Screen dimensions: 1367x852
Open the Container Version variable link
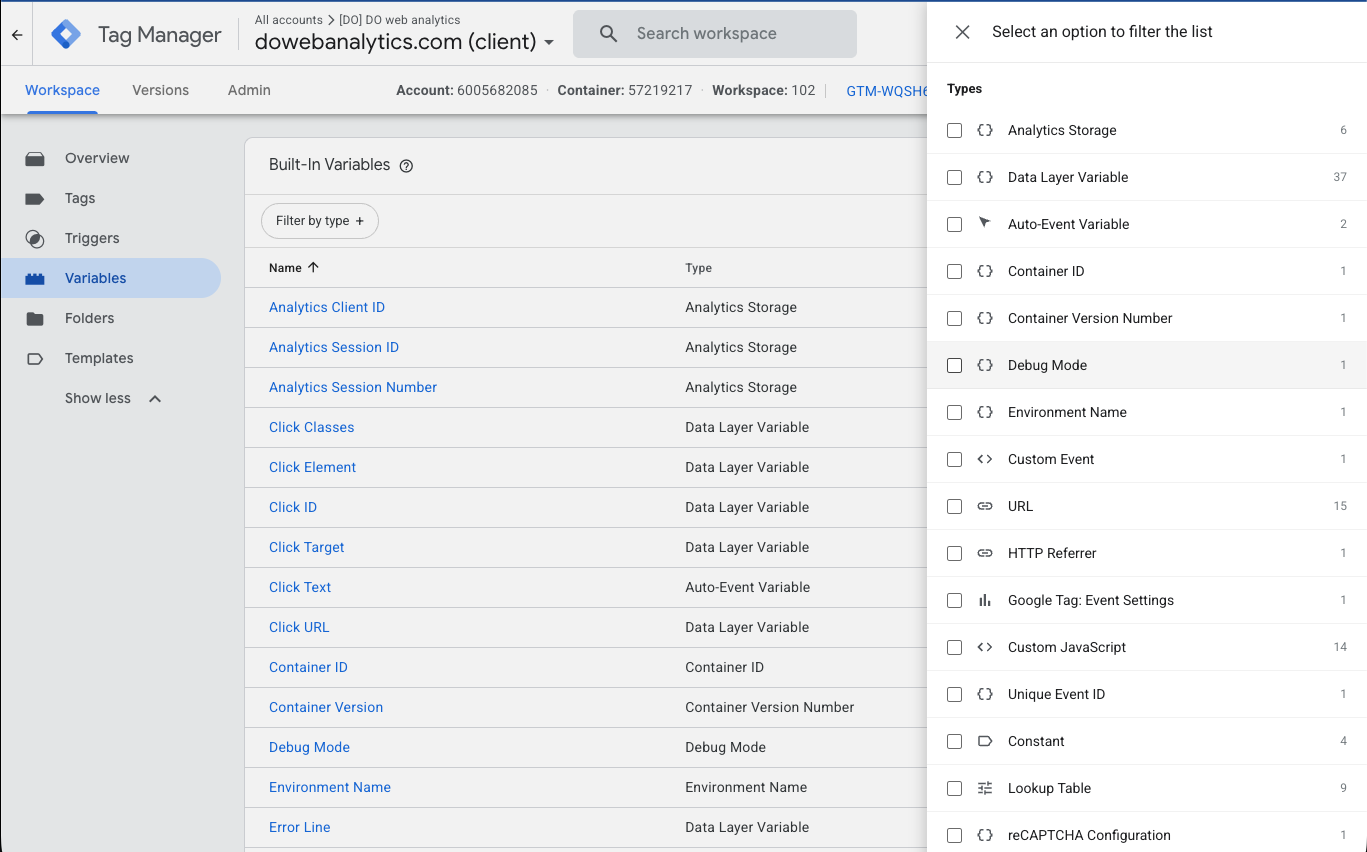click(326, 707)
